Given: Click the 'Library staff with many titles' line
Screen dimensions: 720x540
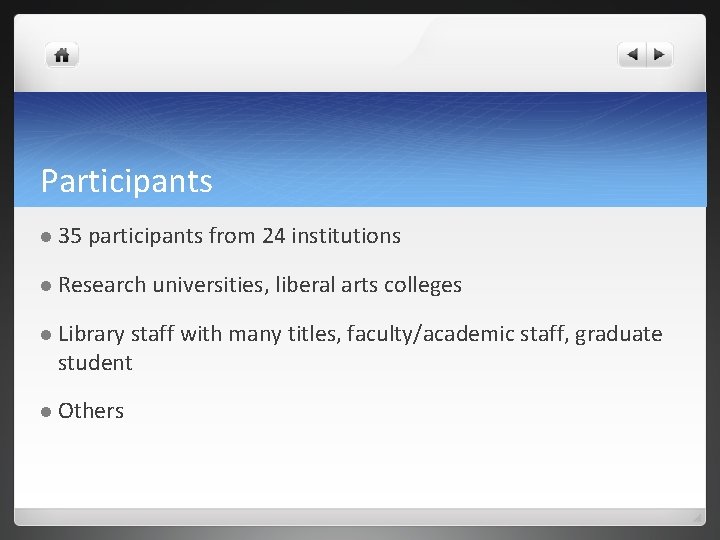Looking at the screenshot, I should pyautogui.click(x=200, y=334).
